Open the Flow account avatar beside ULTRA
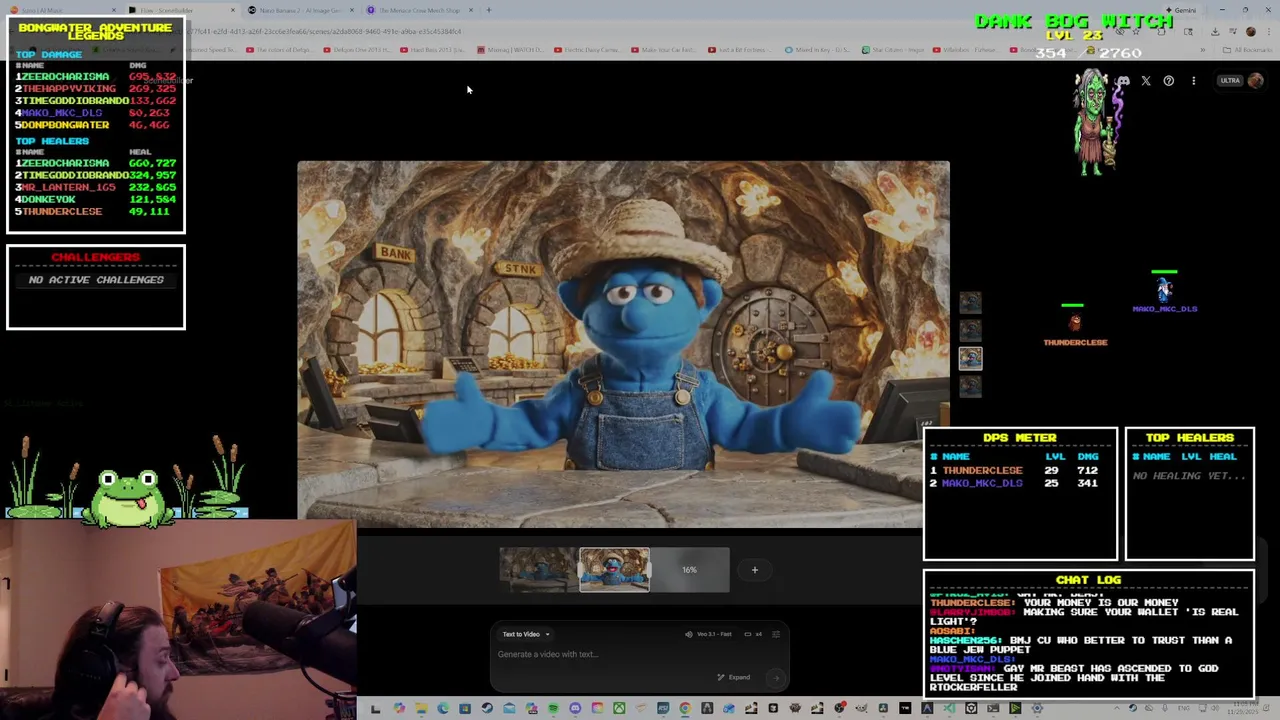 (x=1255, y=81)
